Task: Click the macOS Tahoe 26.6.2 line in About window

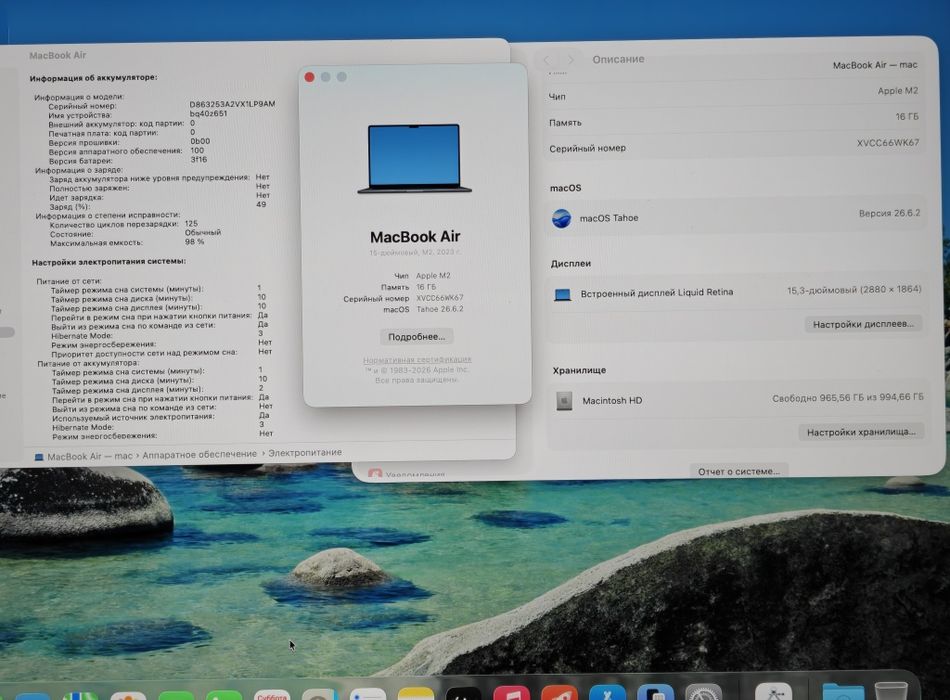Action: (x=423, y=309)
